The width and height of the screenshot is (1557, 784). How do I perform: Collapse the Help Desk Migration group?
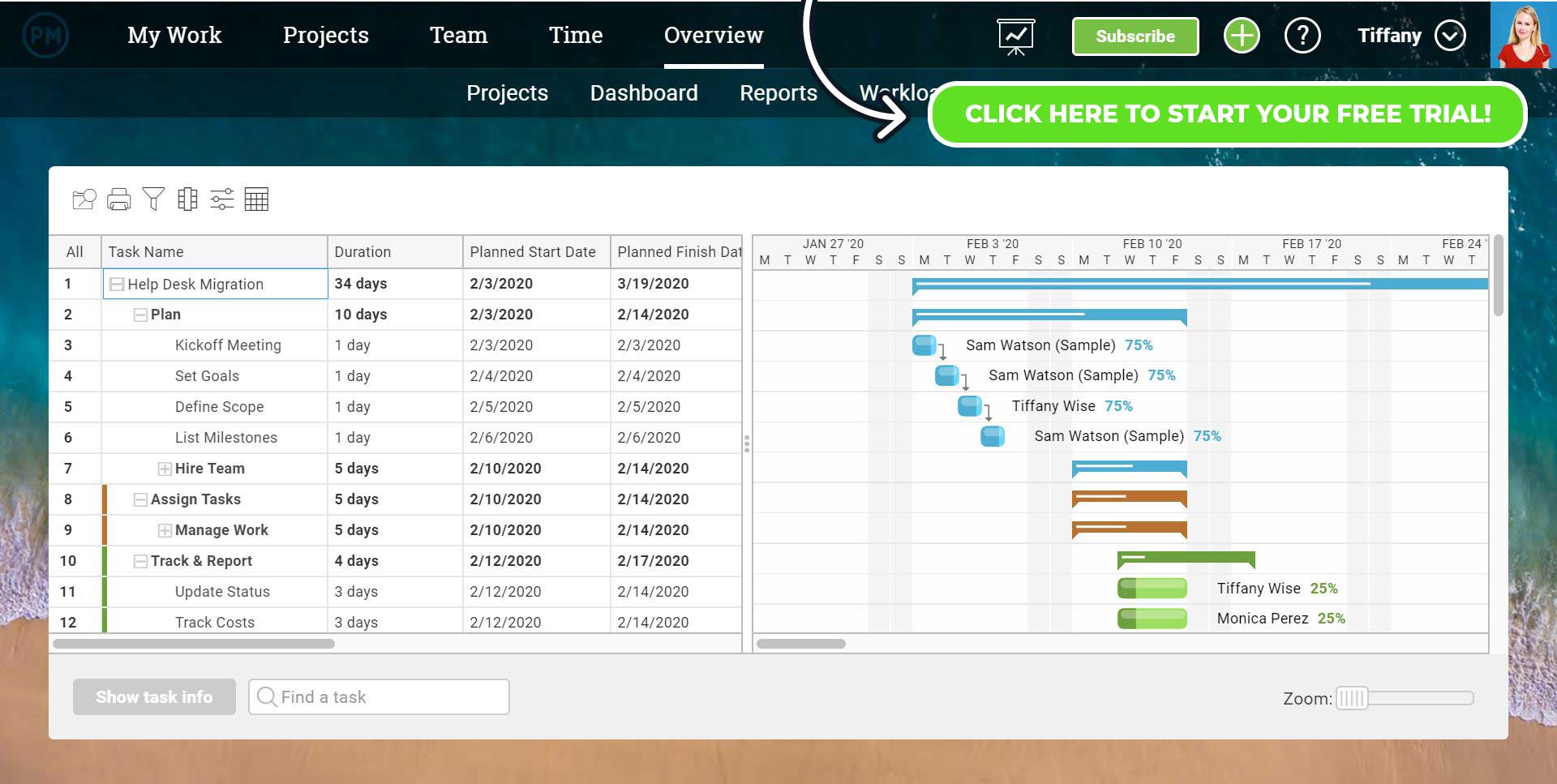click(x=117, y=285)
